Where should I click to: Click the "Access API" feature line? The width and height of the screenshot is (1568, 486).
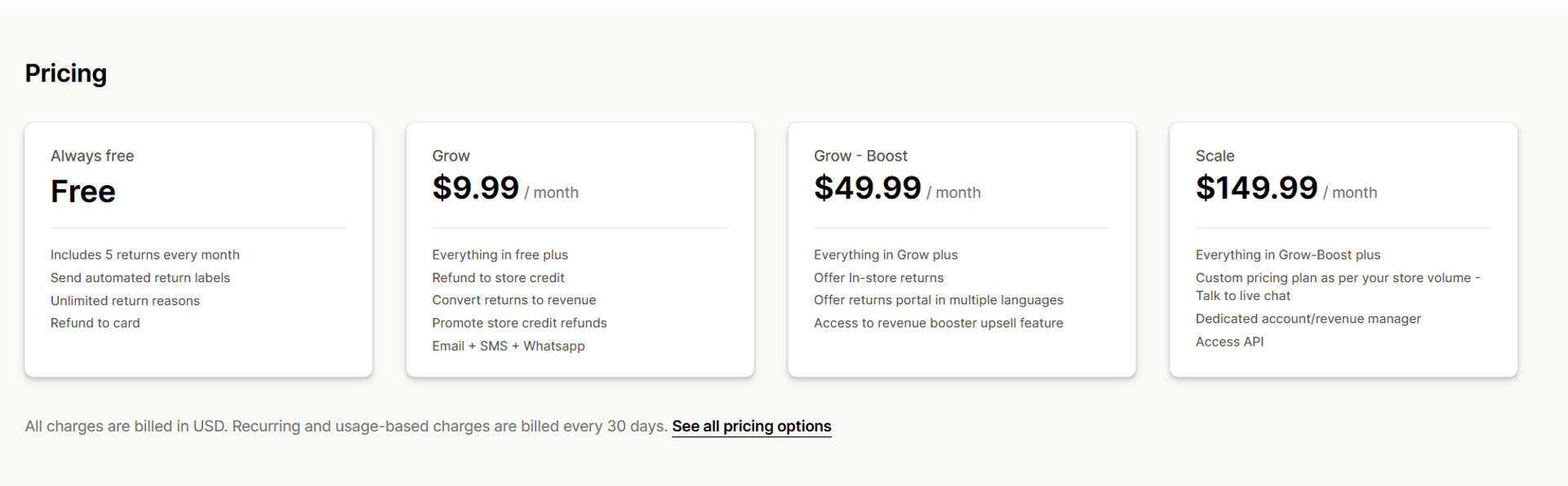point(1229,342)
